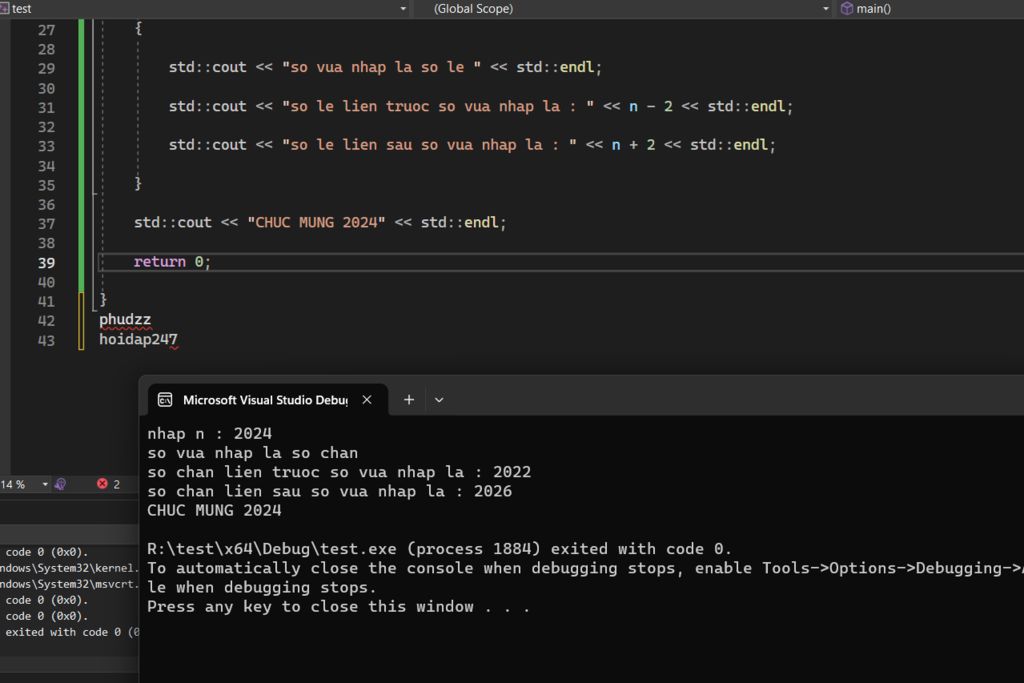Close the Microsoft Visual Studio Debug console tab
This screenshot has height=683, width=1024.
(x=367, y=400)
